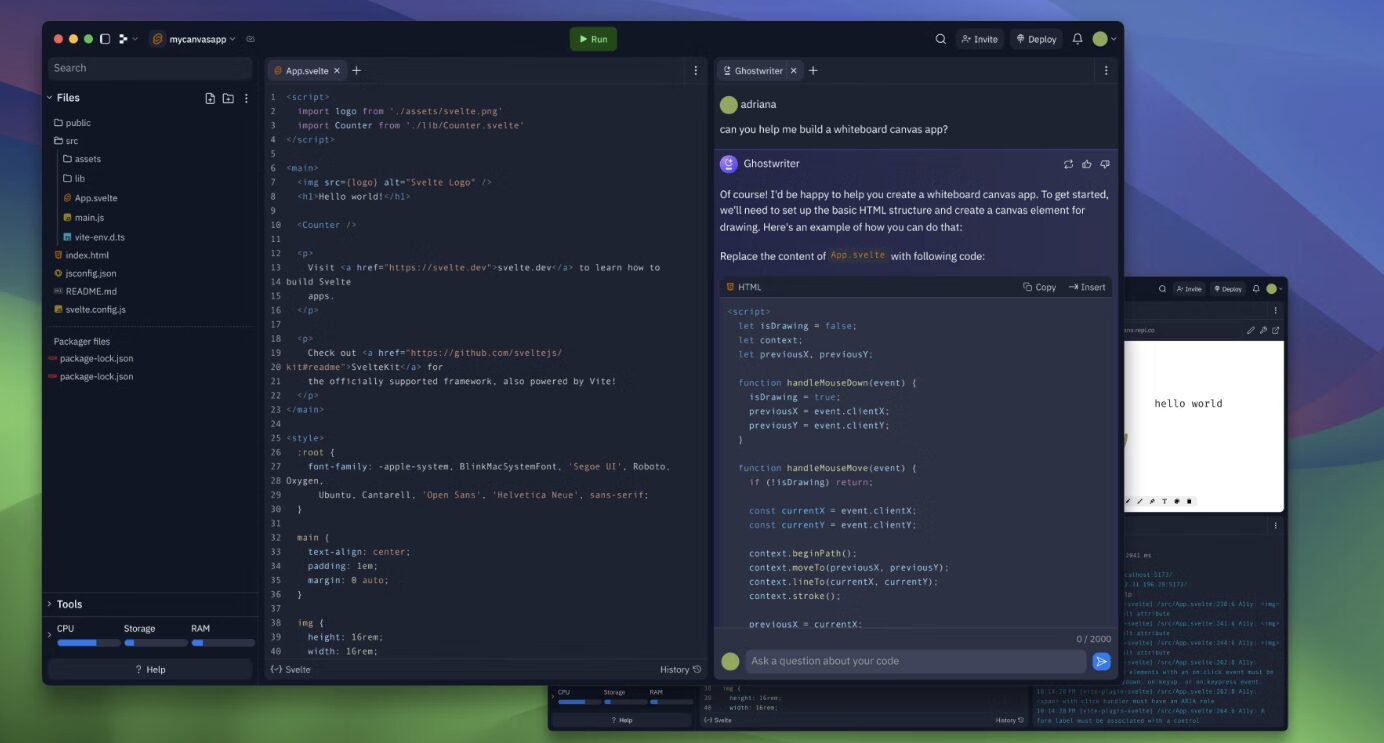Click the Ask a question about your code field
This screenshot has width=1384, height=743.
pos(915,661)
